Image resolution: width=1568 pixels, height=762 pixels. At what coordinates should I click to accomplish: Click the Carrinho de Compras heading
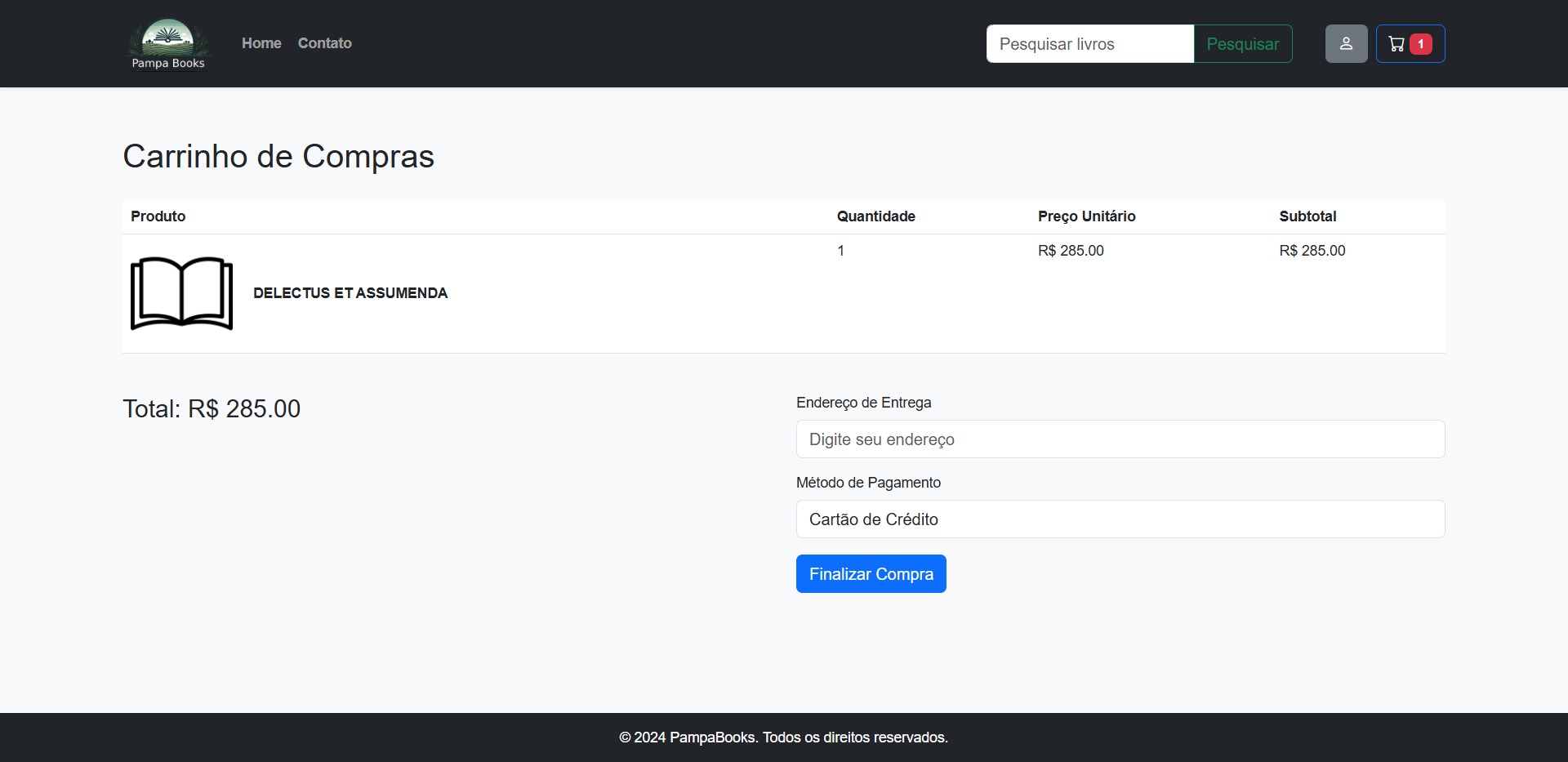pyautogui.click(x=278, y=156)
